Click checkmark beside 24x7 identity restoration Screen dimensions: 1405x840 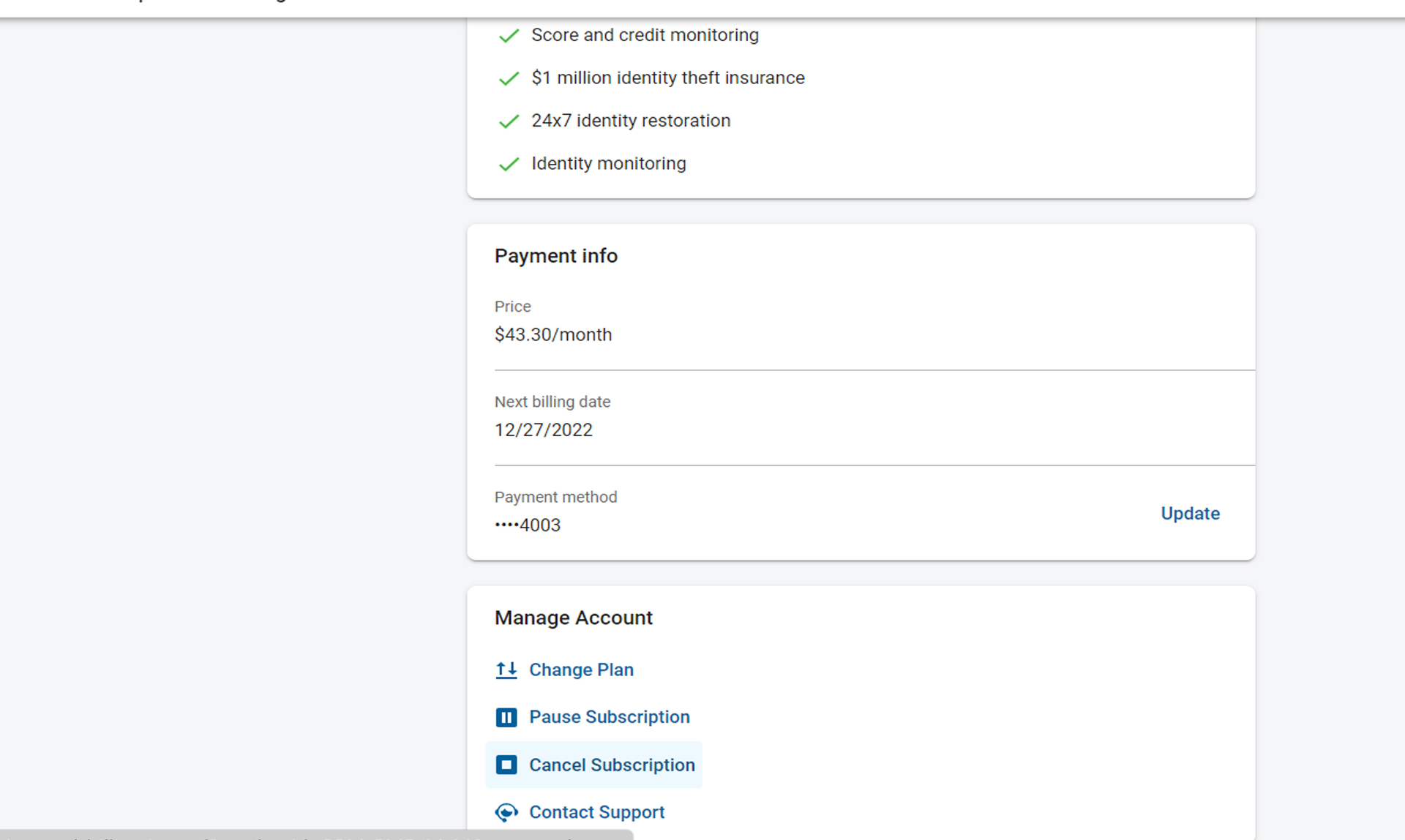[509, 121]
